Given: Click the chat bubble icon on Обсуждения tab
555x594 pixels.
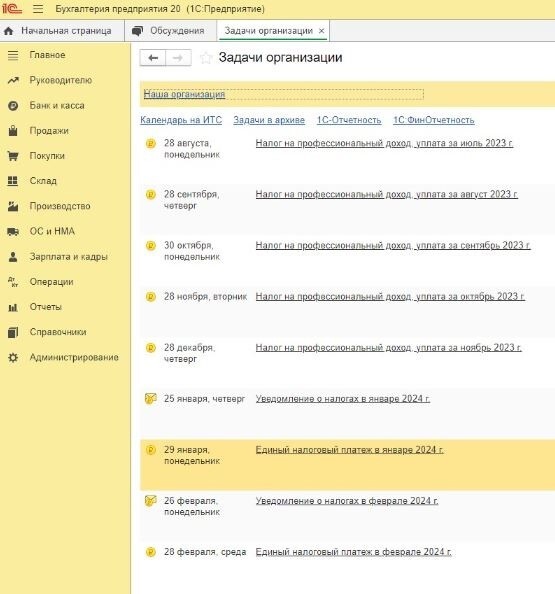Looking at the screenshot, I should [137, 31].
